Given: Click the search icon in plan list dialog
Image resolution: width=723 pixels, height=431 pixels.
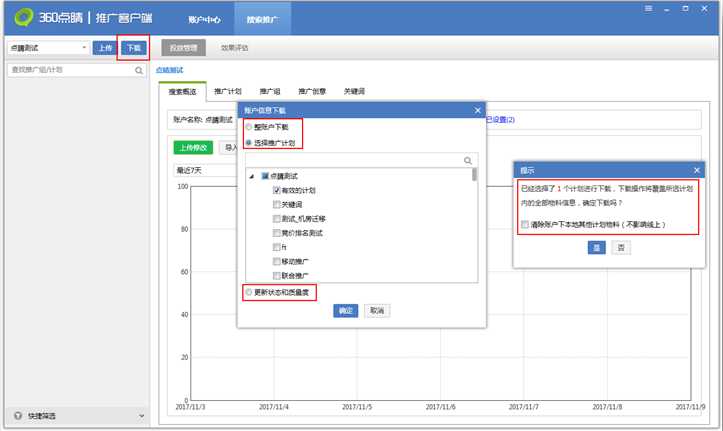Looking at the screenshot, I should pos(467,160).
